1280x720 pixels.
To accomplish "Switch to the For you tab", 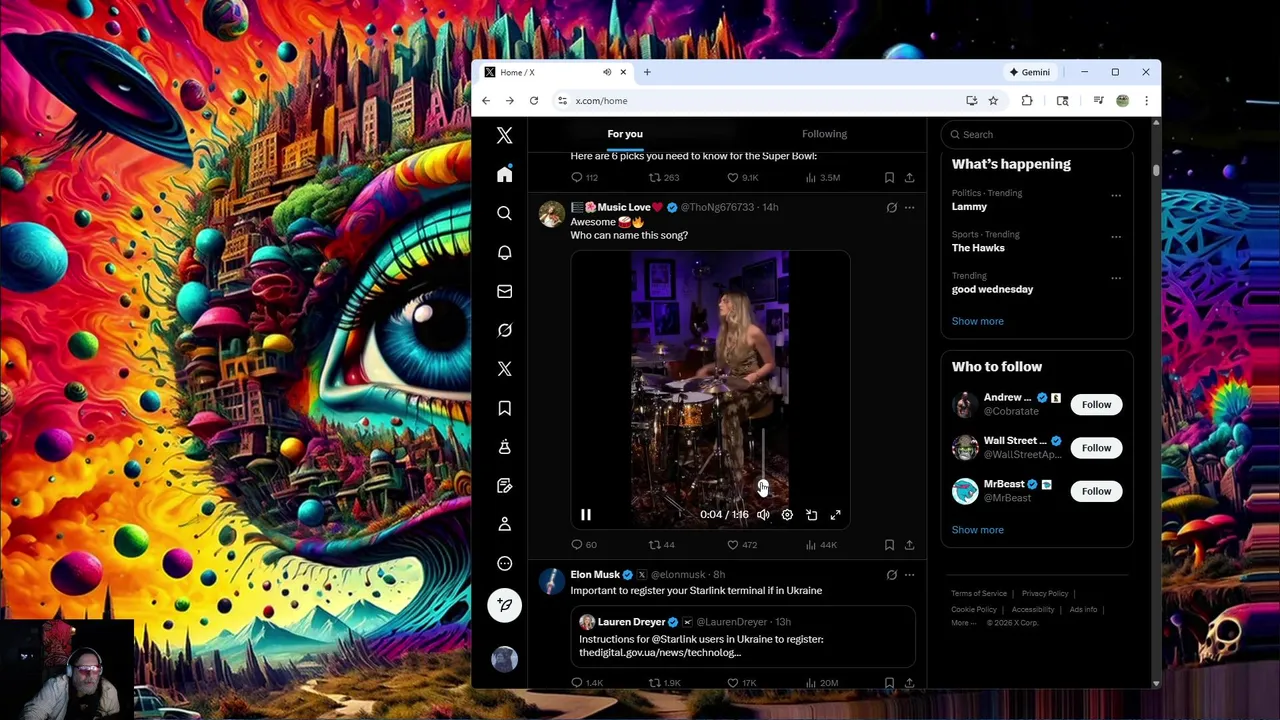I will pos(625,134).
